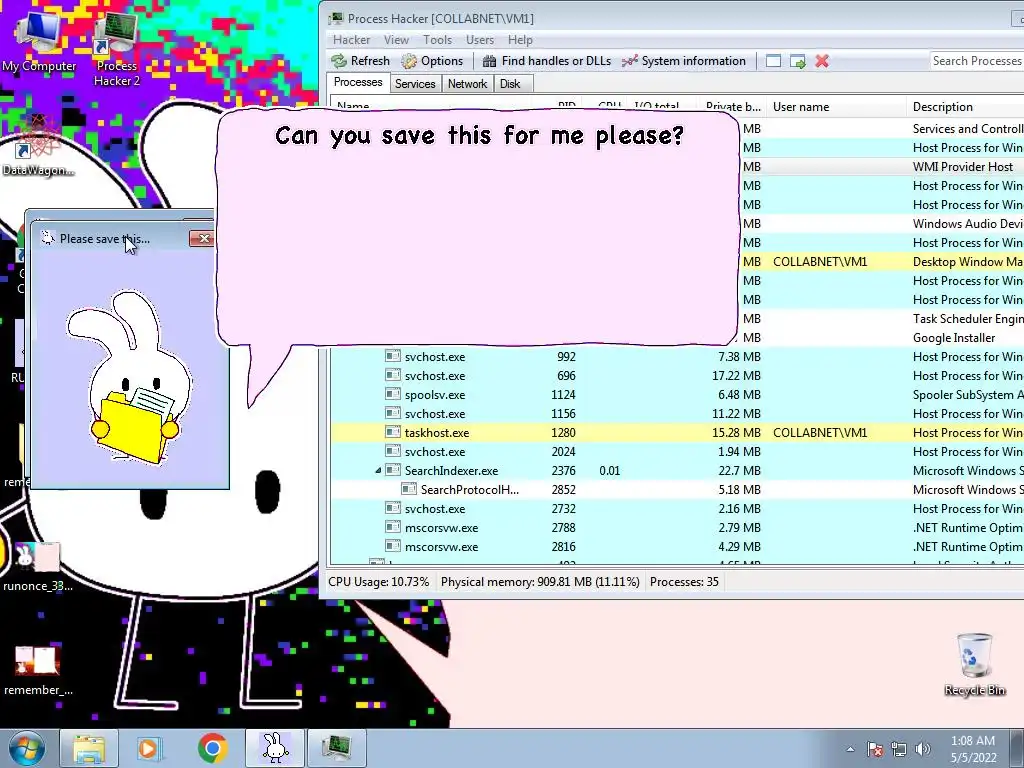Select svchost.exe with PID 2024
This screenshot has width=1024, height=768.
(677, 451)
